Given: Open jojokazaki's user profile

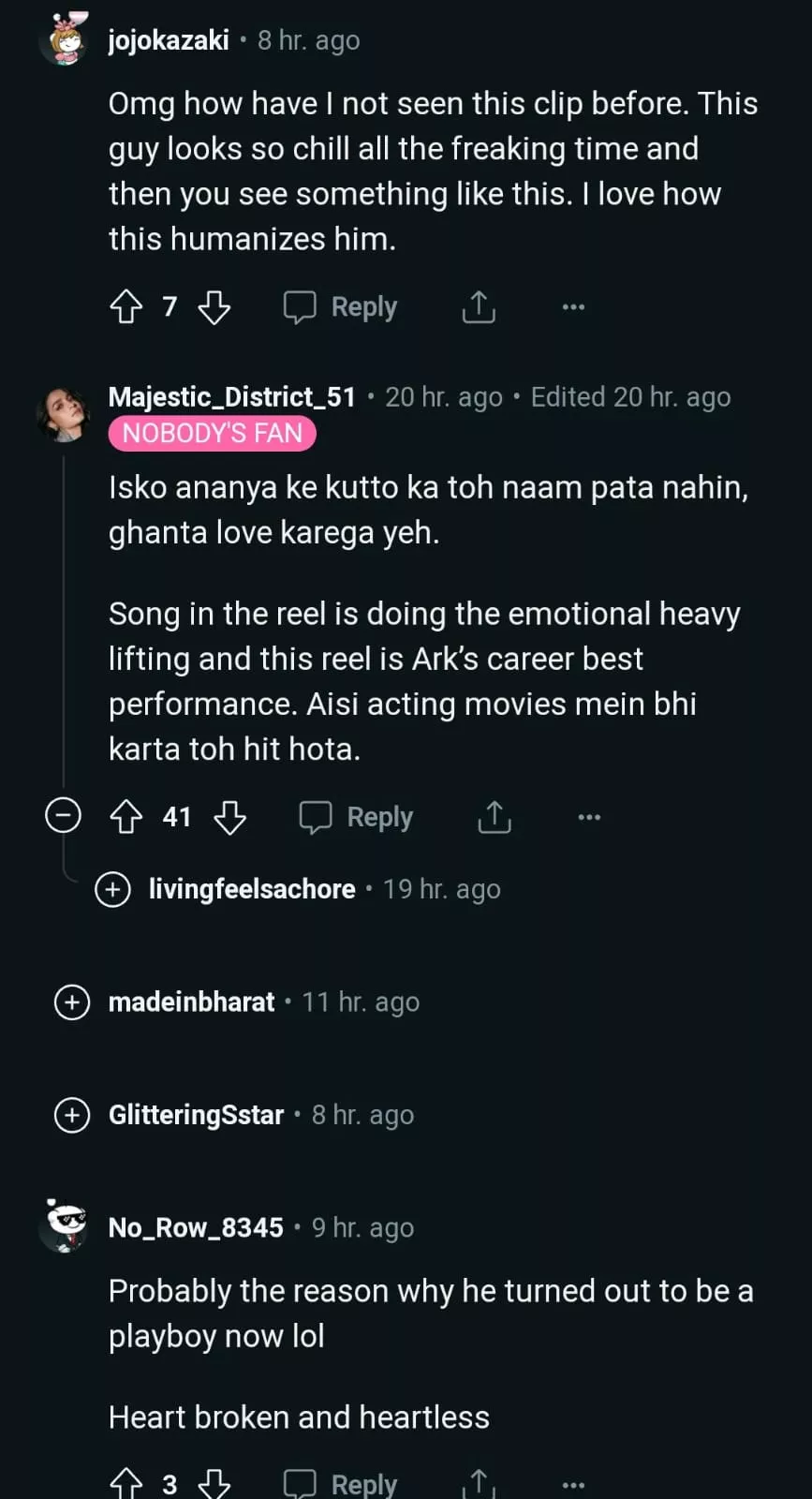Looking at the screenshot, I should click(169, 40).
